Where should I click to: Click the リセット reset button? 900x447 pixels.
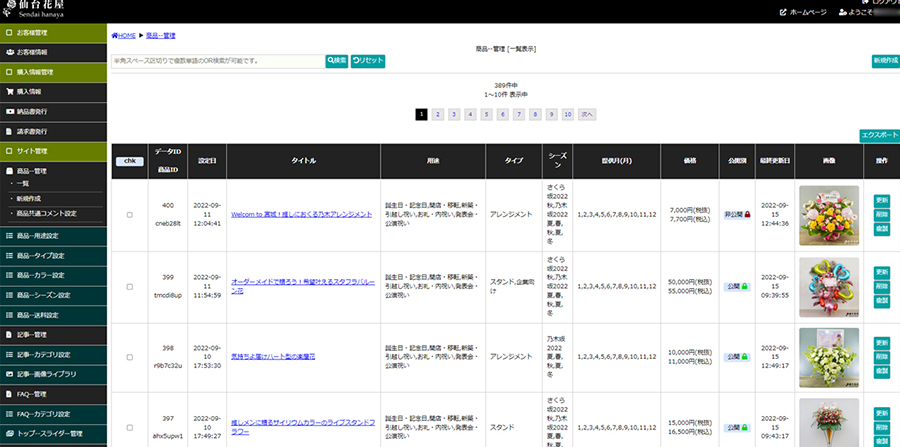pyautogui.click(x=368, y=61)
